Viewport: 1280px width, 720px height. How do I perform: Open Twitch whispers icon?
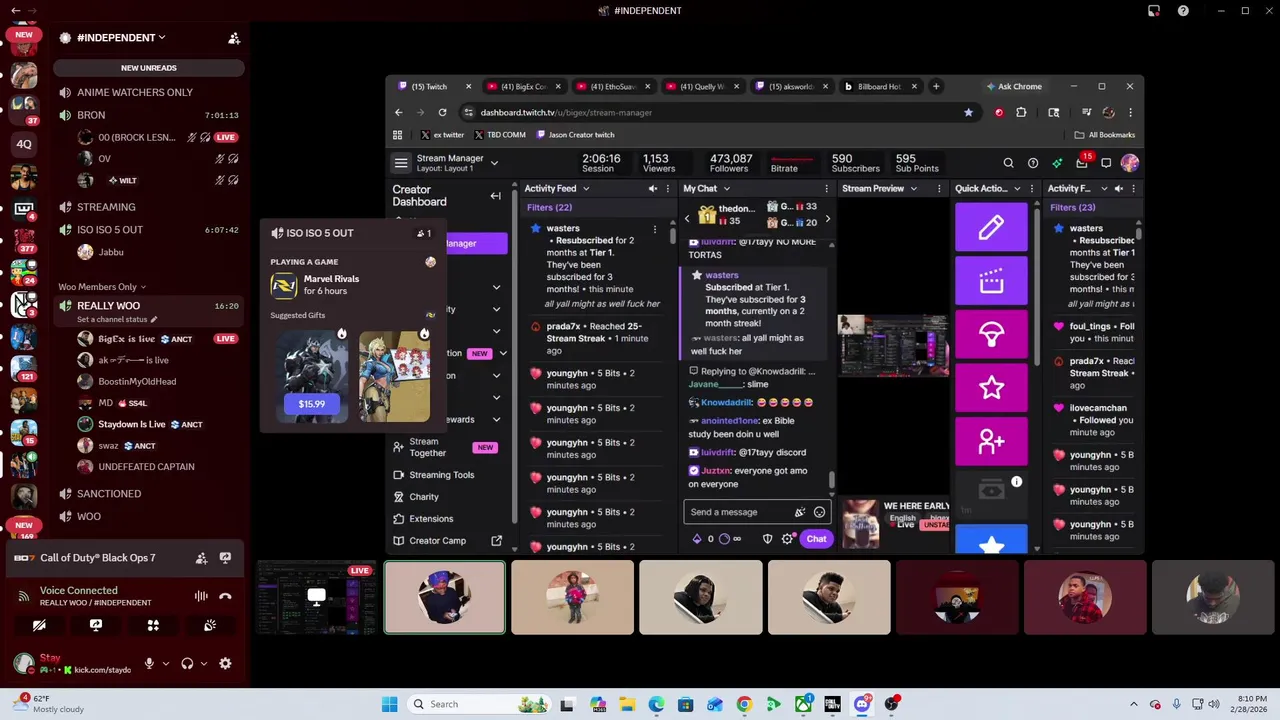click(1106, 163)
